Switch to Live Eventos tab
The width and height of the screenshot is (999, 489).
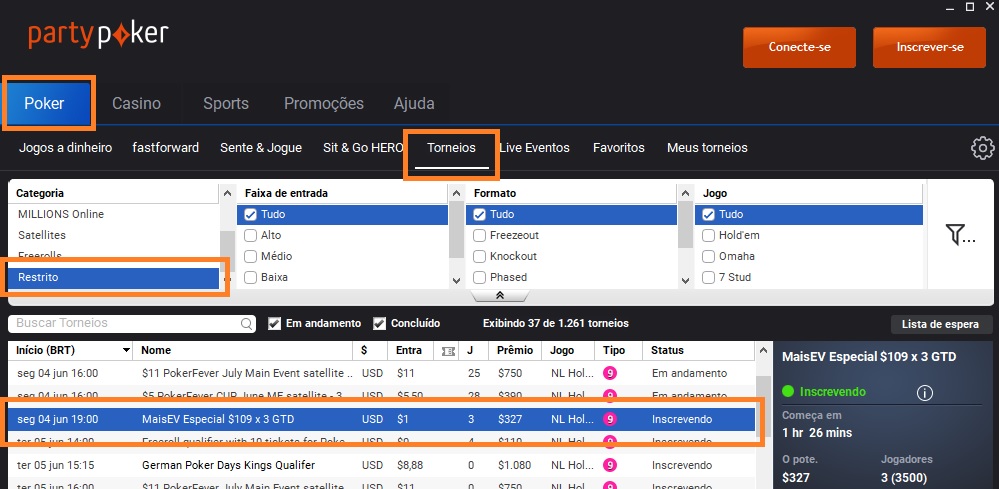(535, 148)
